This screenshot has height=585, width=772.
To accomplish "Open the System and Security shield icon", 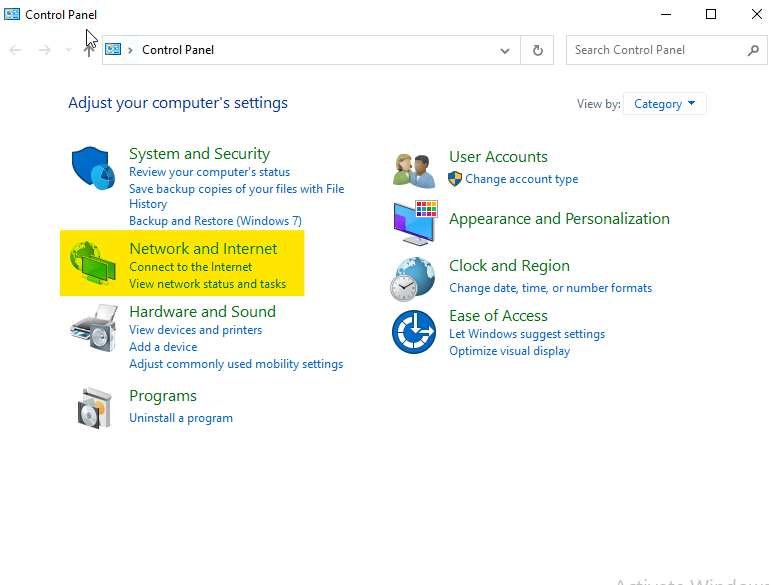I will (94, 168).
